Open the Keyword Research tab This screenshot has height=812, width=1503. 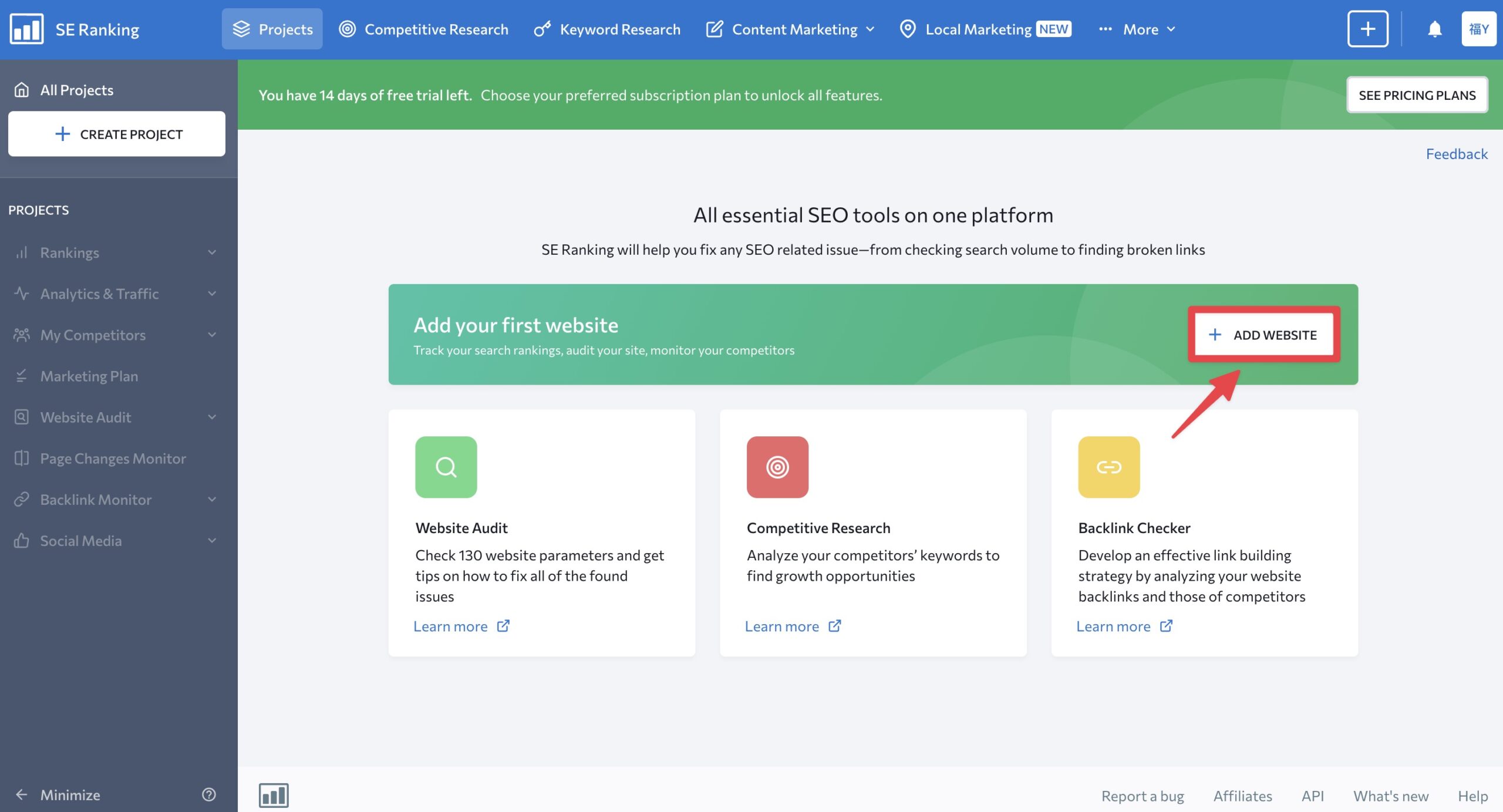(607, 29)
